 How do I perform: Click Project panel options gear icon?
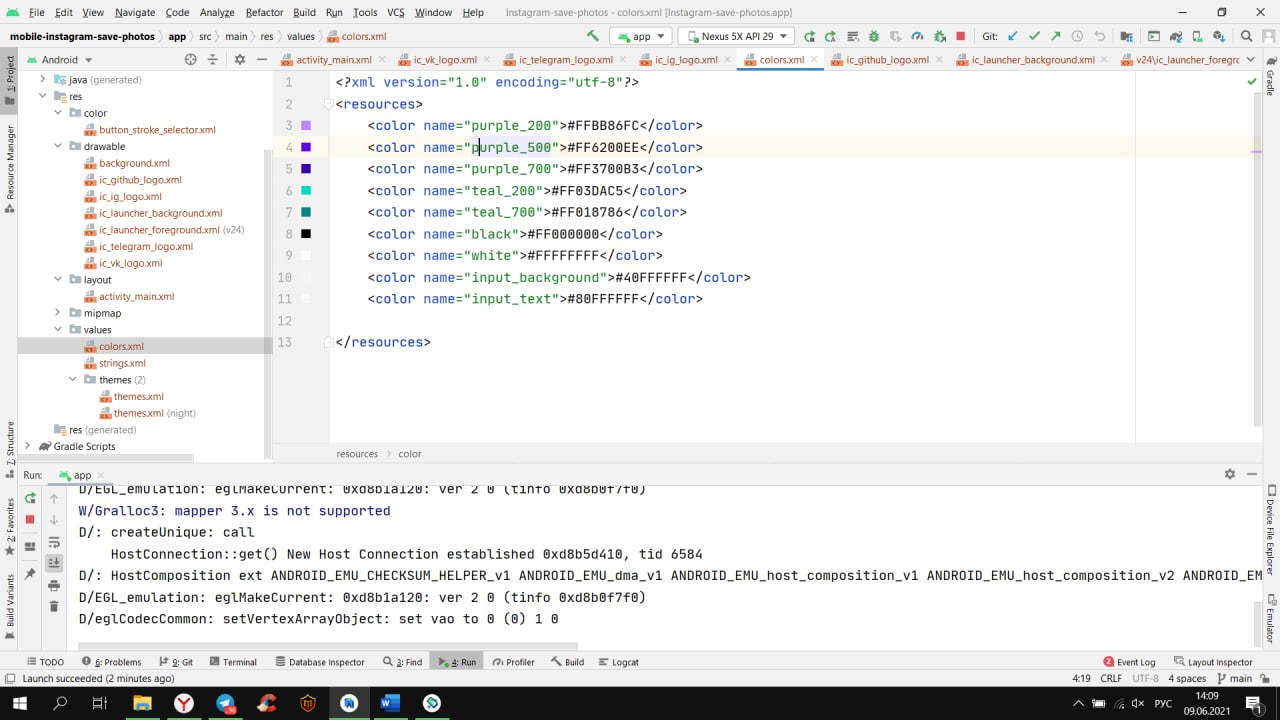click(x=239, y=60)
